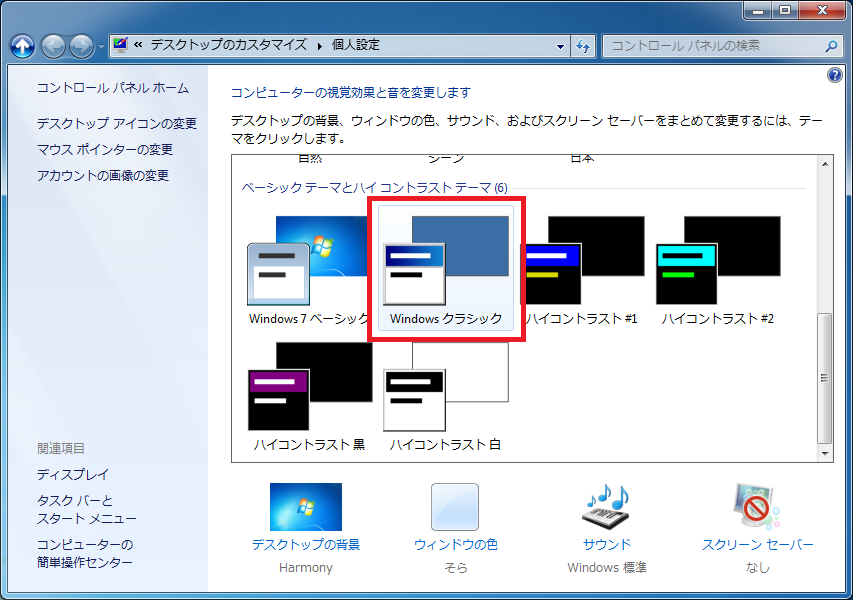Select the ハイコントラスト 黒 theme

309,396
